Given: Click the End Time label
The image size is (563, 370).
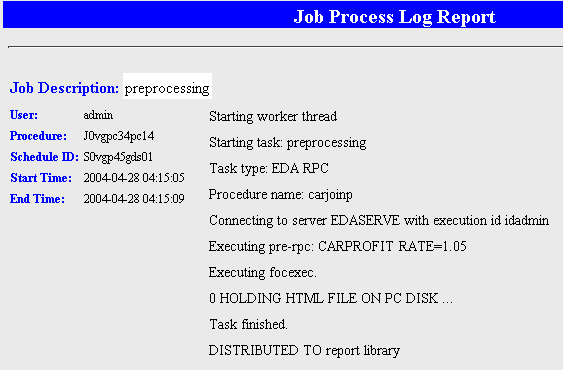Looking at the screenshot, I should pos(37,199).
